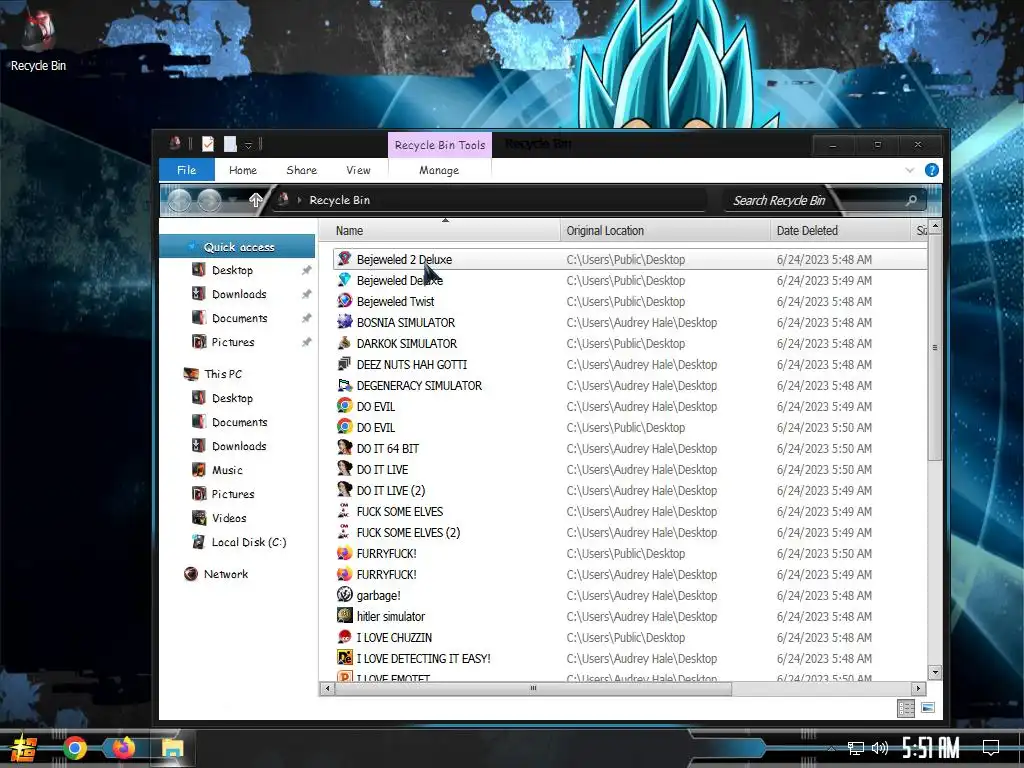This screenshot has height=768, width=1024.
Task: Go up one folder level arrow
Action: coord(255,200)
